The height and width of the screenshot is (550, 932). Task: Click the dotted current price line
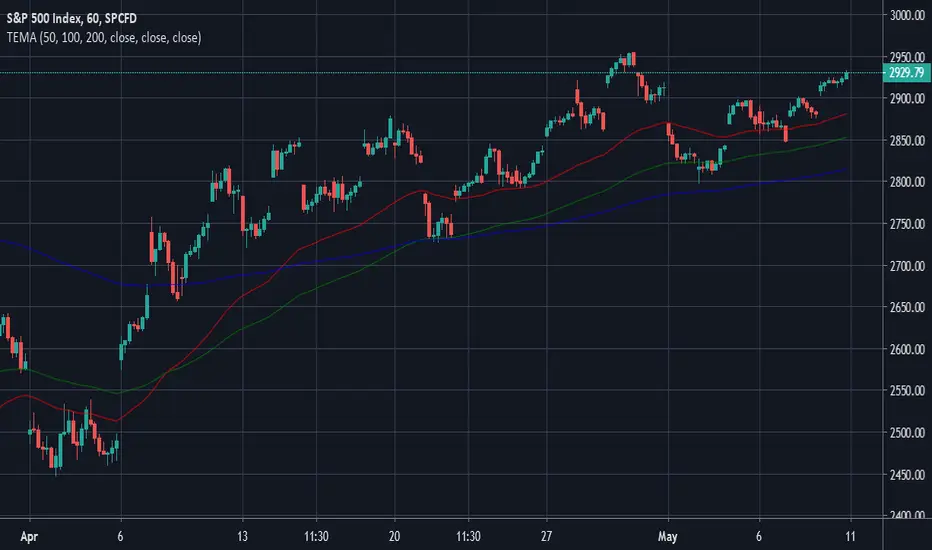pos(441,73)
